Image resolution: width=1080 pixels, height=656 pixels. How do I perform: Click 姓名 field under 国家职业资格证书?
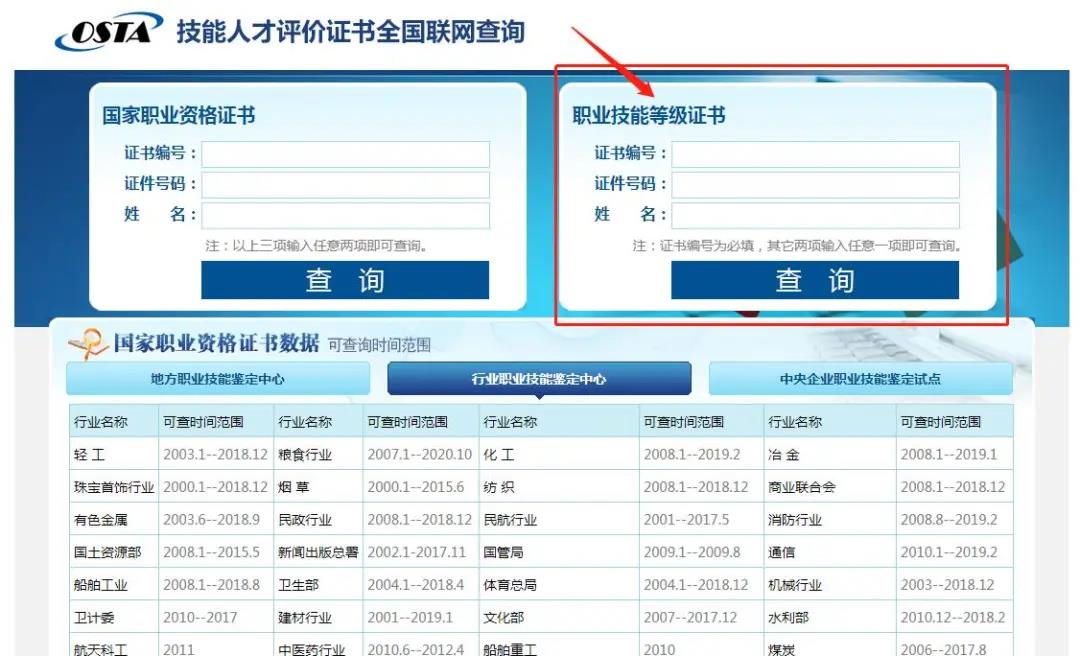346,215
